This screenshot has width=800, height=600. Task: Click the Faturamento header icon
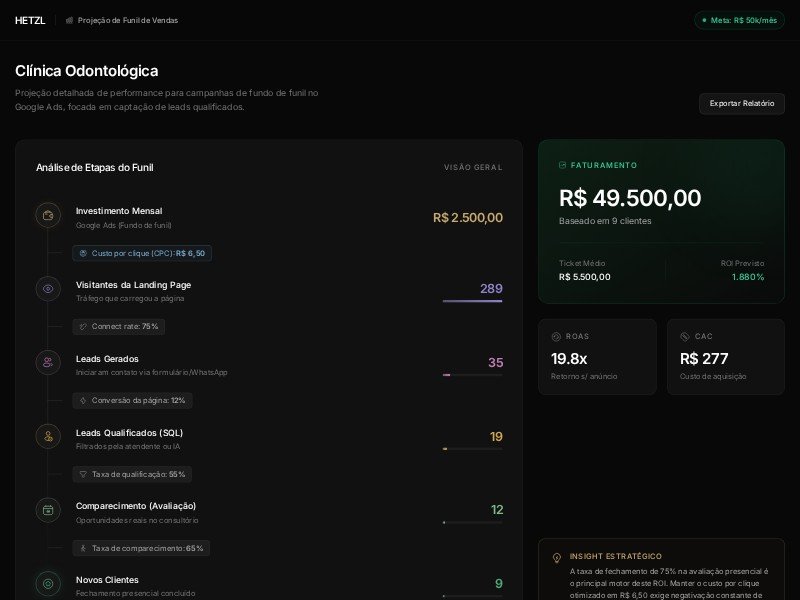(x=563, y=165)
